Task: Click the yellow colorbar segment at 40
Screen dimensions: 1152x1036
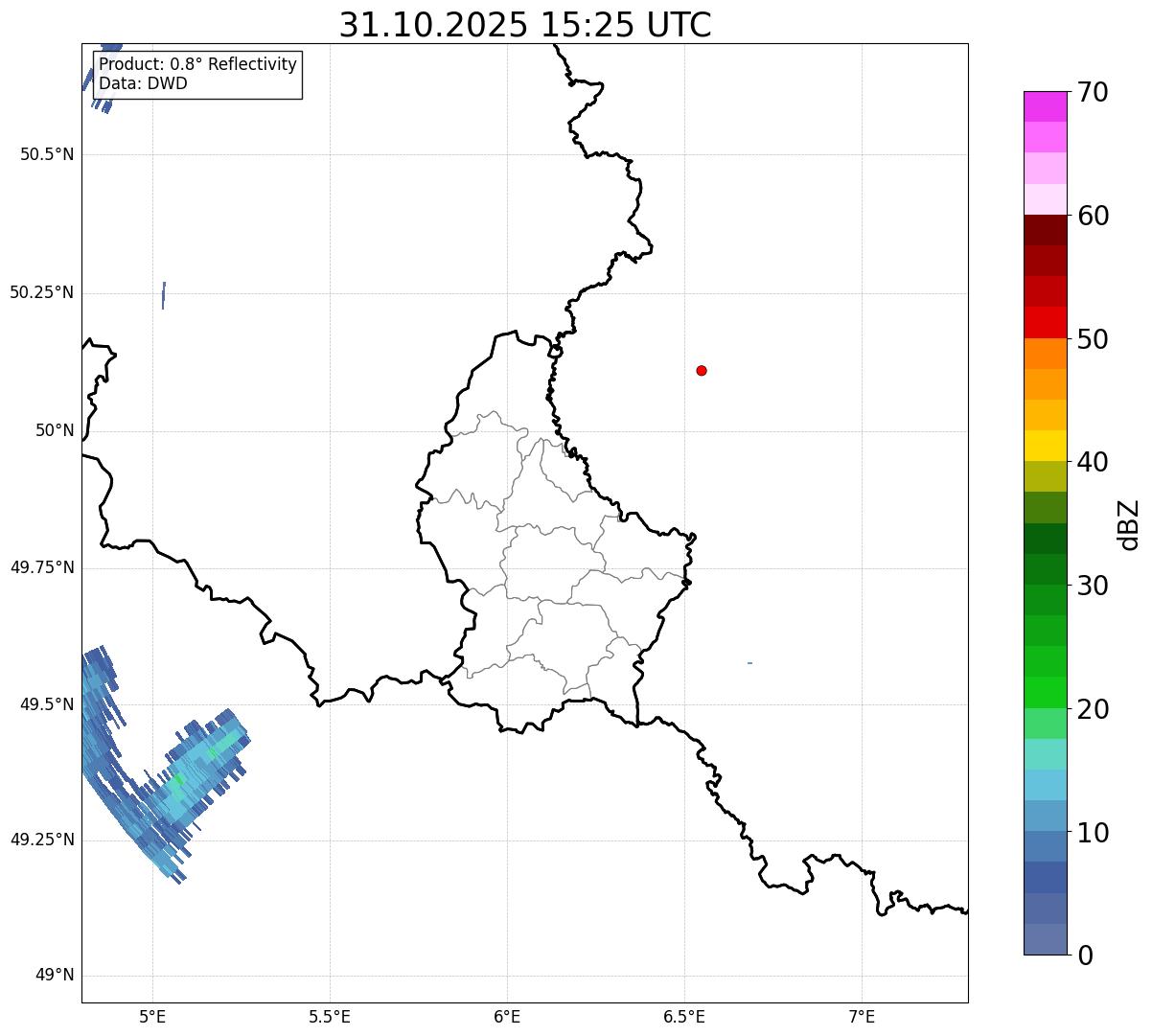Action: (x=1045, y=447)
